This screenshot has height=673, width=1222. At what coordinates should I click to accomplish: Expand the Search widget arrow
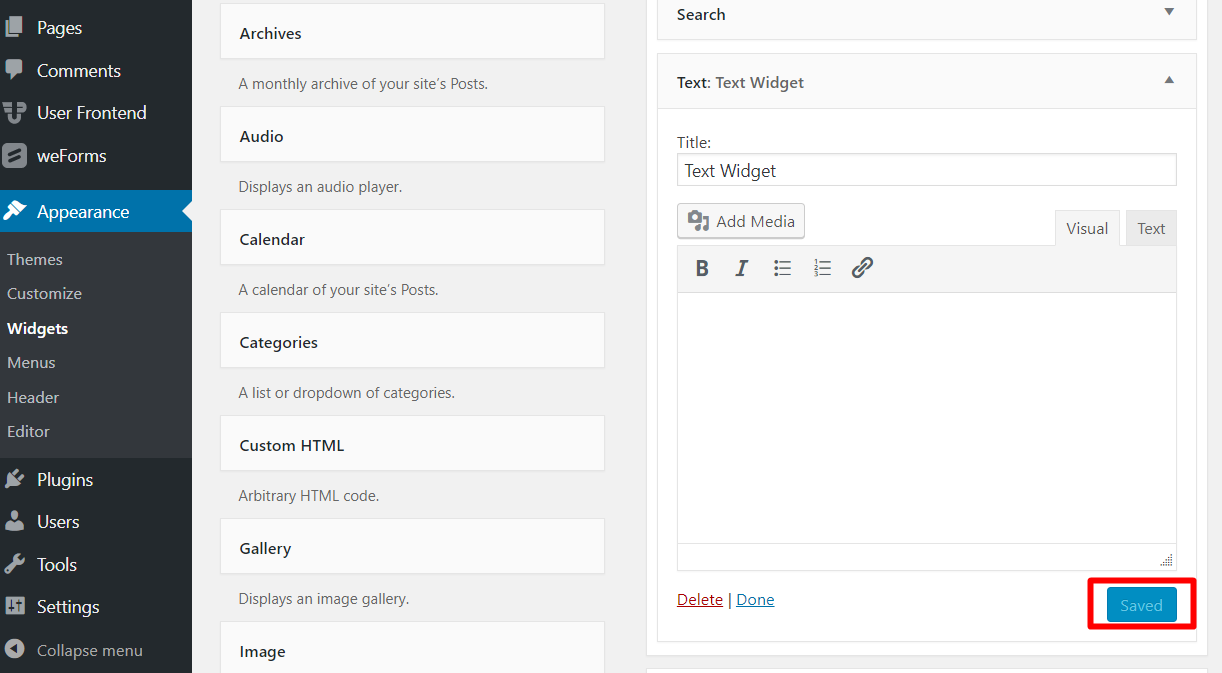click(1169, 12)
